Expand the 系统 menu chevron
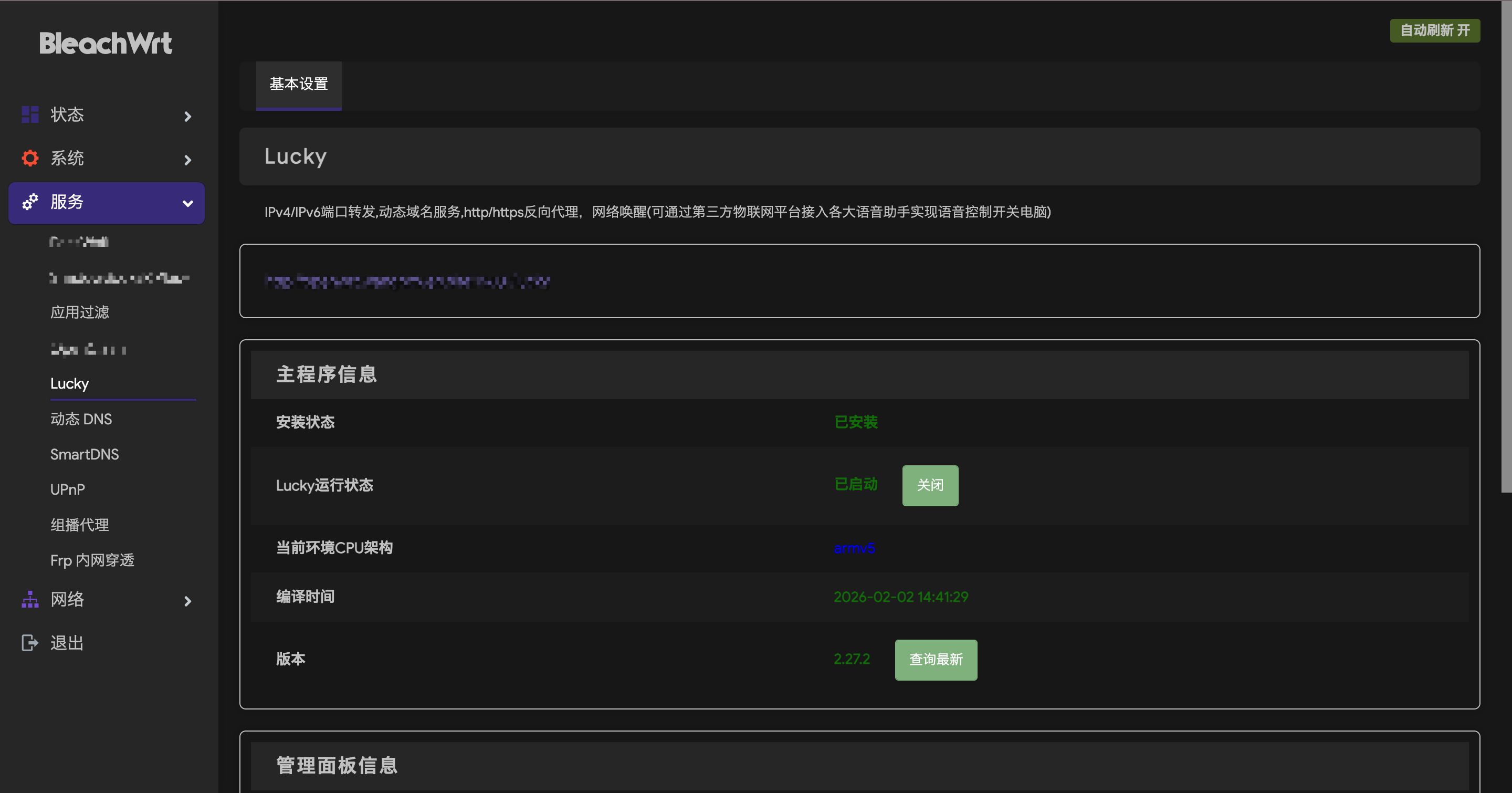Screen dimensions: 1512x793 pyautogui.click(x=188, y=160)
